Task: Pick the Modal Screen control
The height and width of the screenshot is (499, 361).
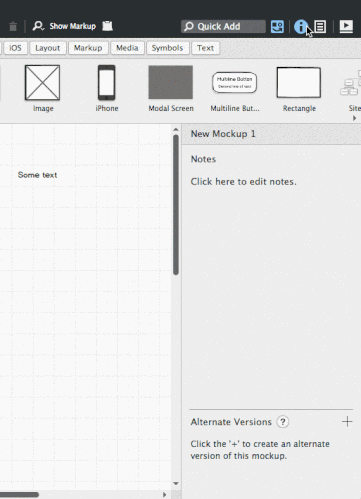Action: pyautogui.click(x=171, y=82)
